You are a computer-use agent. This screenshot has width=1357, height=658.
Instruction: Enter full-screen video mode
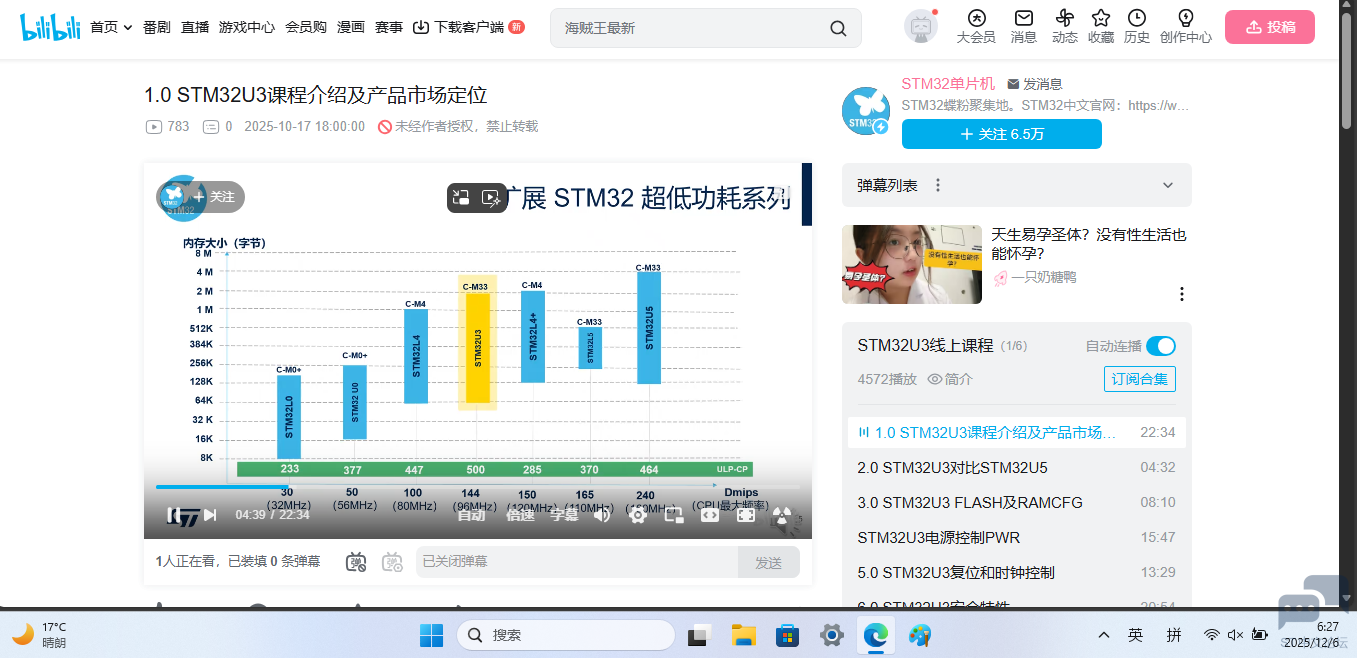click(745, 515)
